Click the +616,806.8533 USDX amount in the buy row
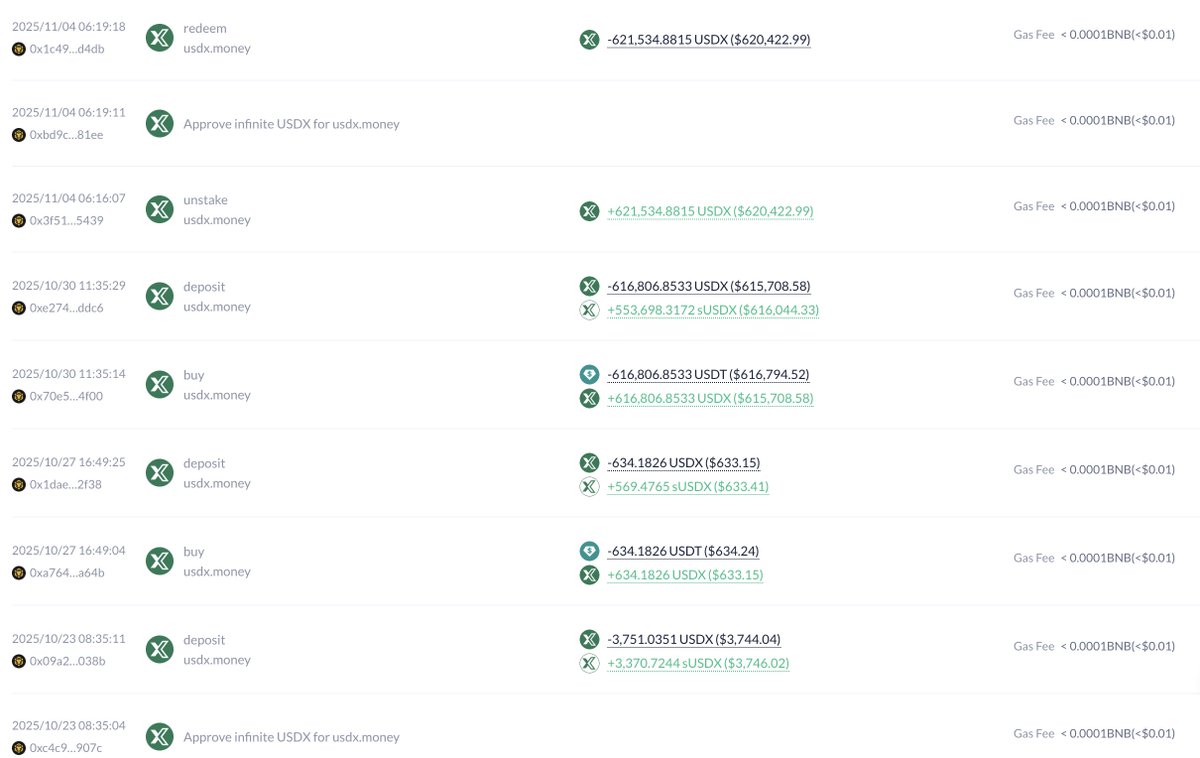The width and height of the screenshot is (1200, 758). [710, 398]
